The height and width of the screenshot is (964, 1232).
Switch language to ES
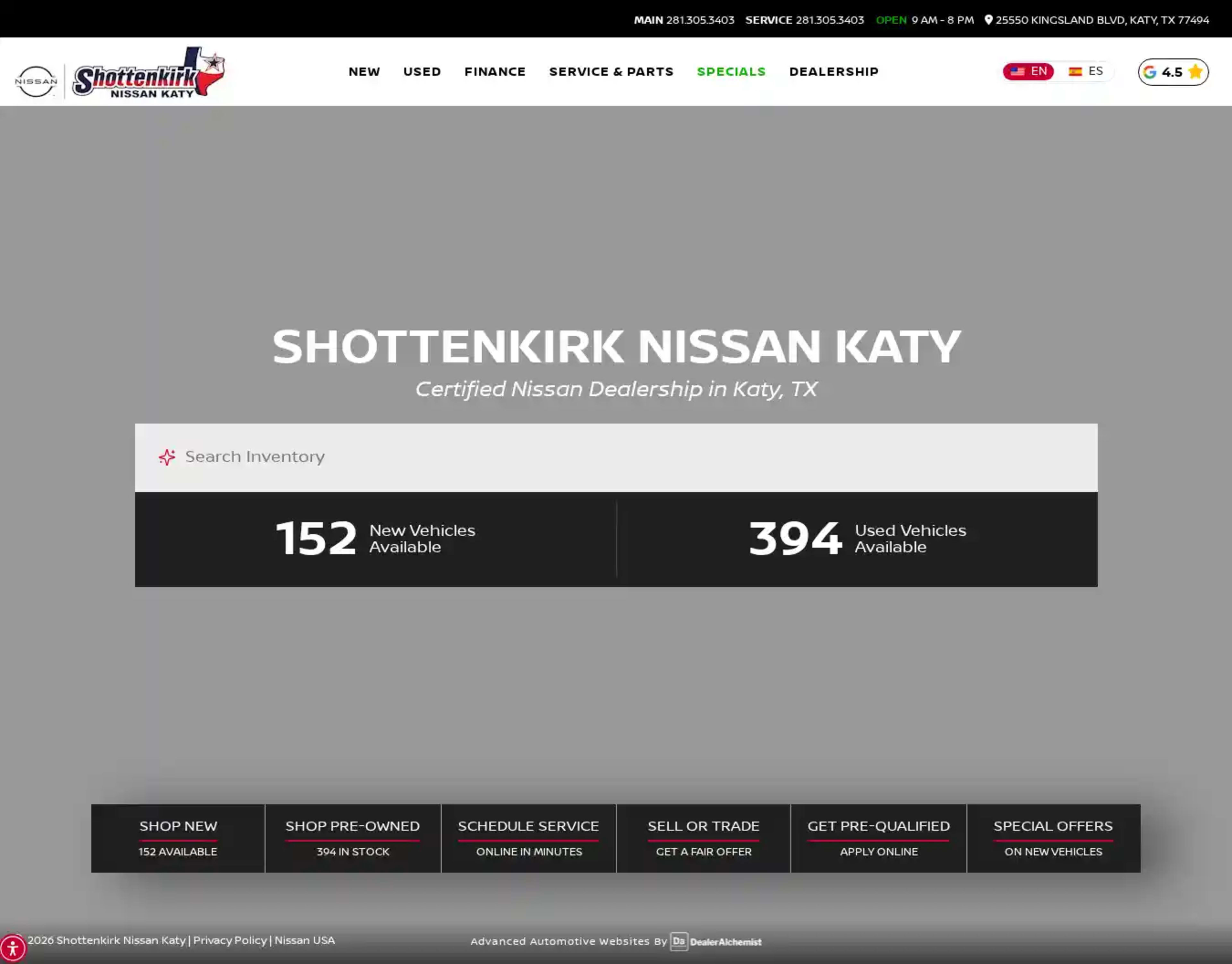(1086, 72)
